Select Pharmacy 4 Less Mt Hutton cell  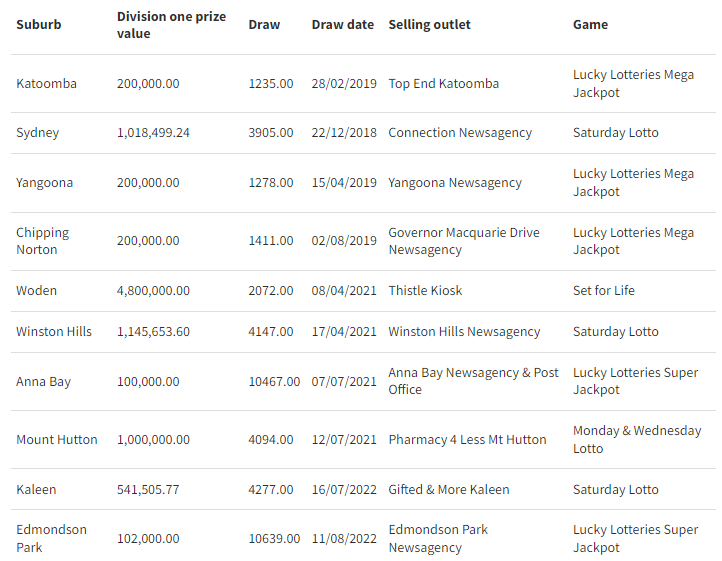[467, 440]
